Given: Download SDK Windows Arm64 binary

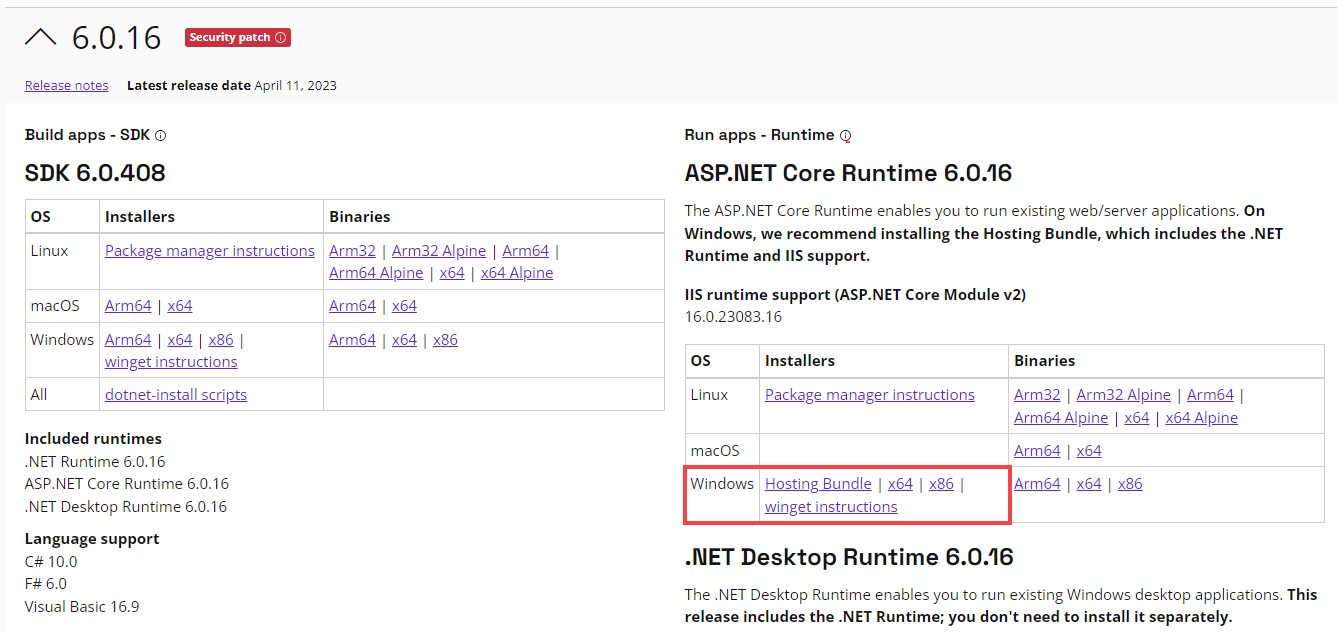Looking at the screenshot, I should tap(352, 340).
